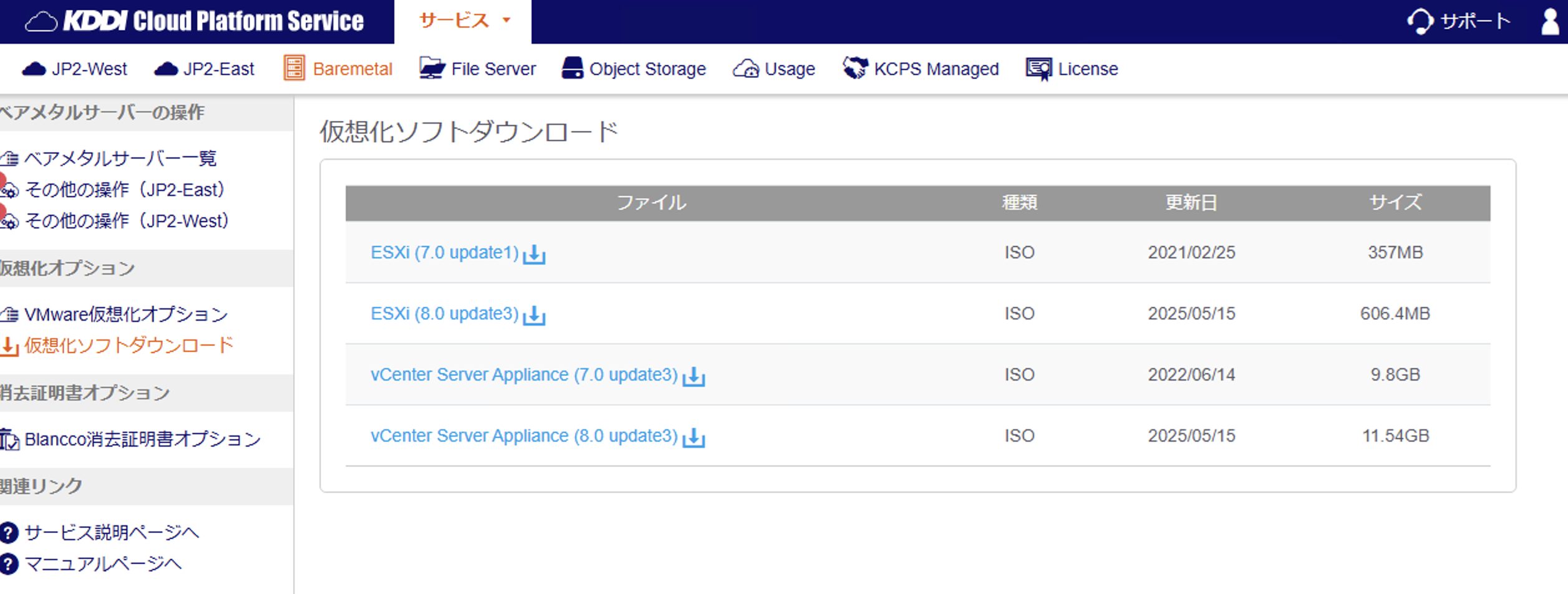Click the KCPS Managed handshake icon
This screenshot has width=1568, height=594.
pyautogui.click(x=855, y=67)
